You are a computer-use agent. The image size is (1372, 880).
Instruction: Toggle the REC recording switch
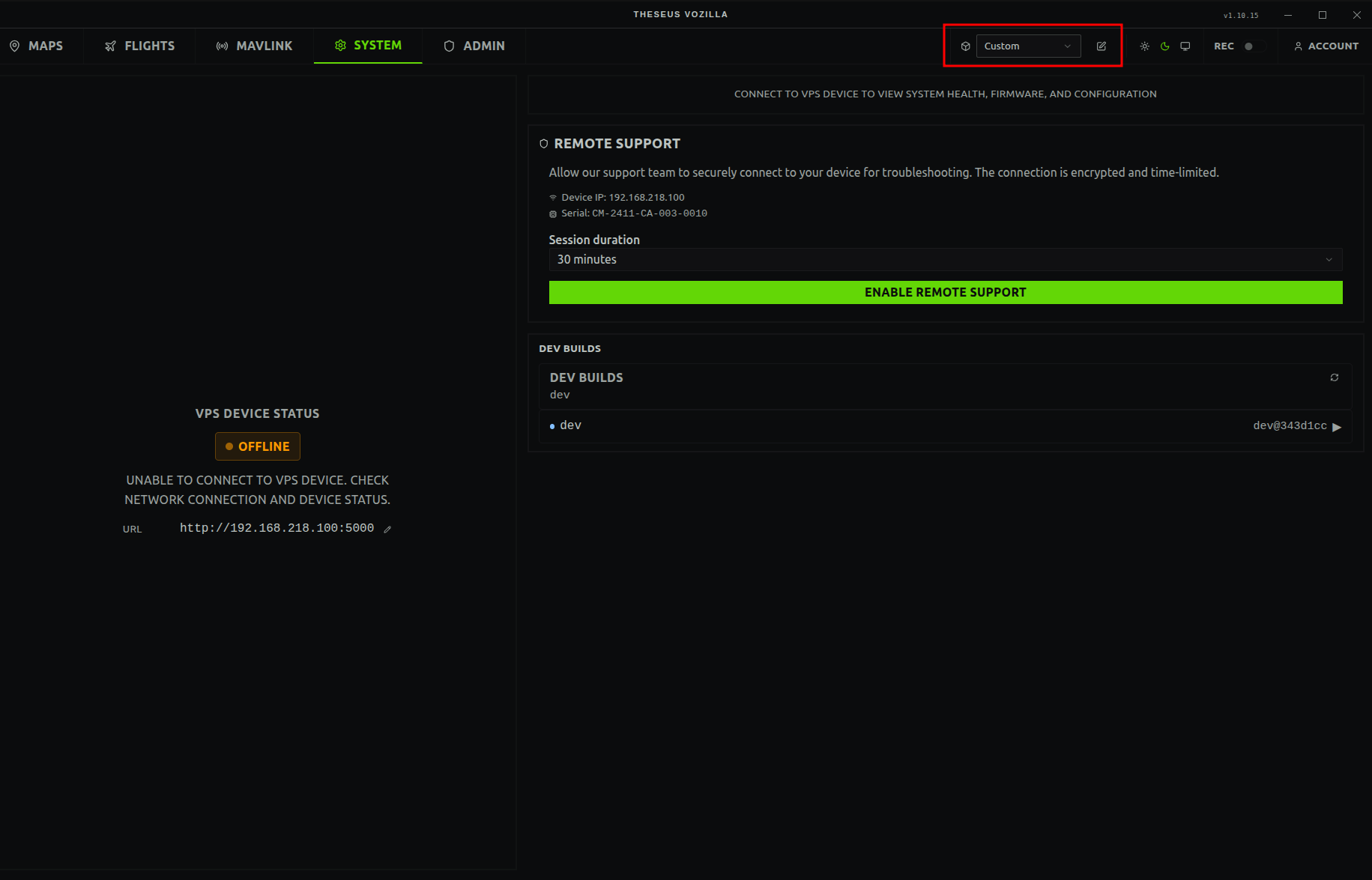coord(1252,46)
